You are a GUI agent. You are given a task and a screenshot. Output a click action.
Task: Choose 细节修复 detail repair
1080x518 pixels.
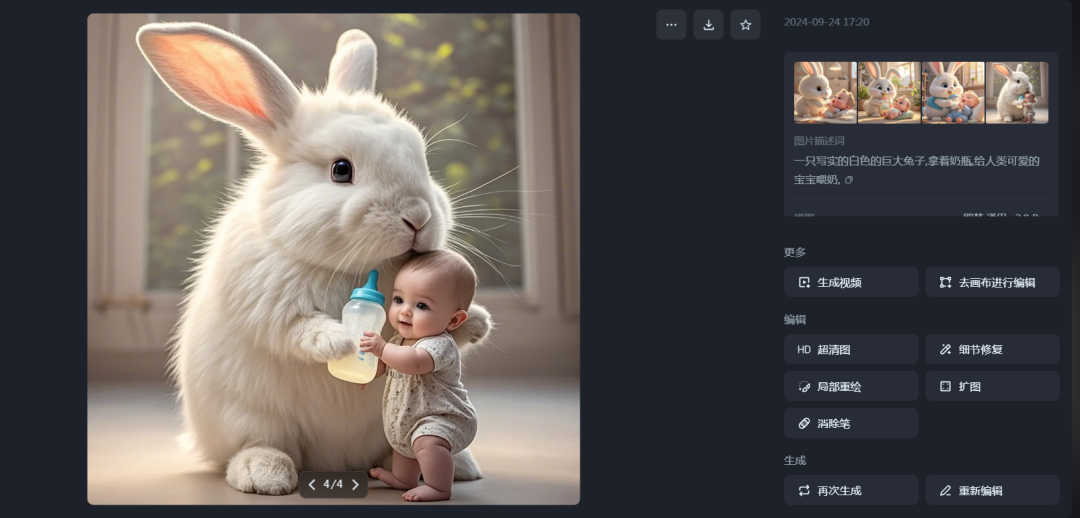pyautogui.click(x=993, y=349)
